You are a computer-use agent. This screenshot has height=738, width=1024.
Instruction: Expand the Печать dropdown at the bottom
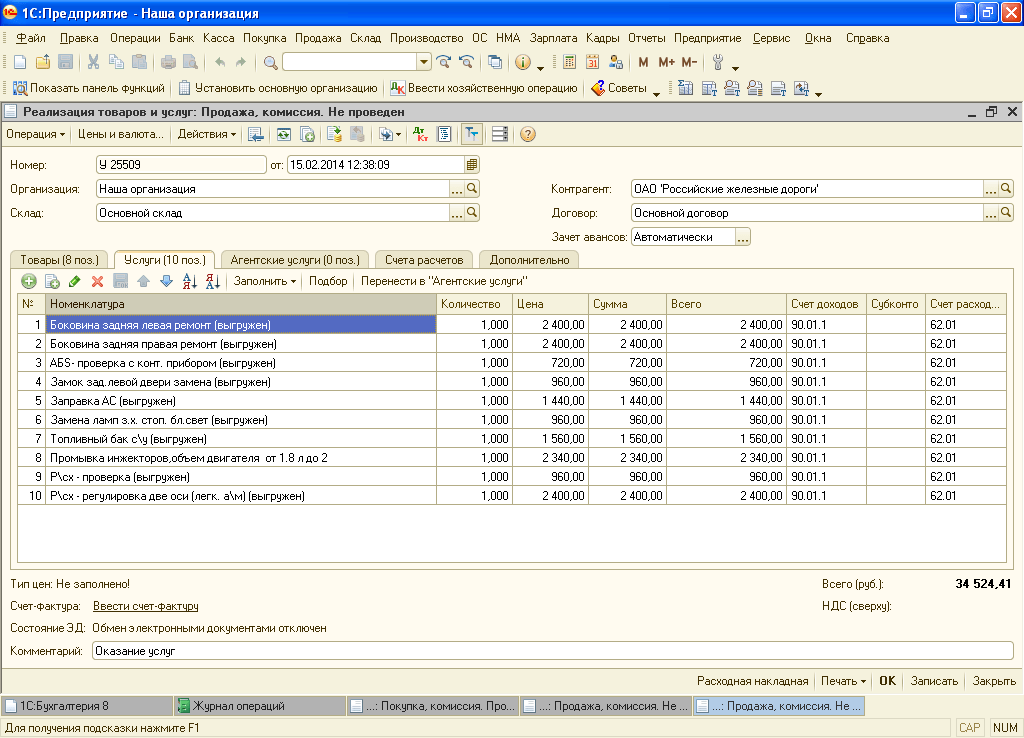[x=843, y=681]
